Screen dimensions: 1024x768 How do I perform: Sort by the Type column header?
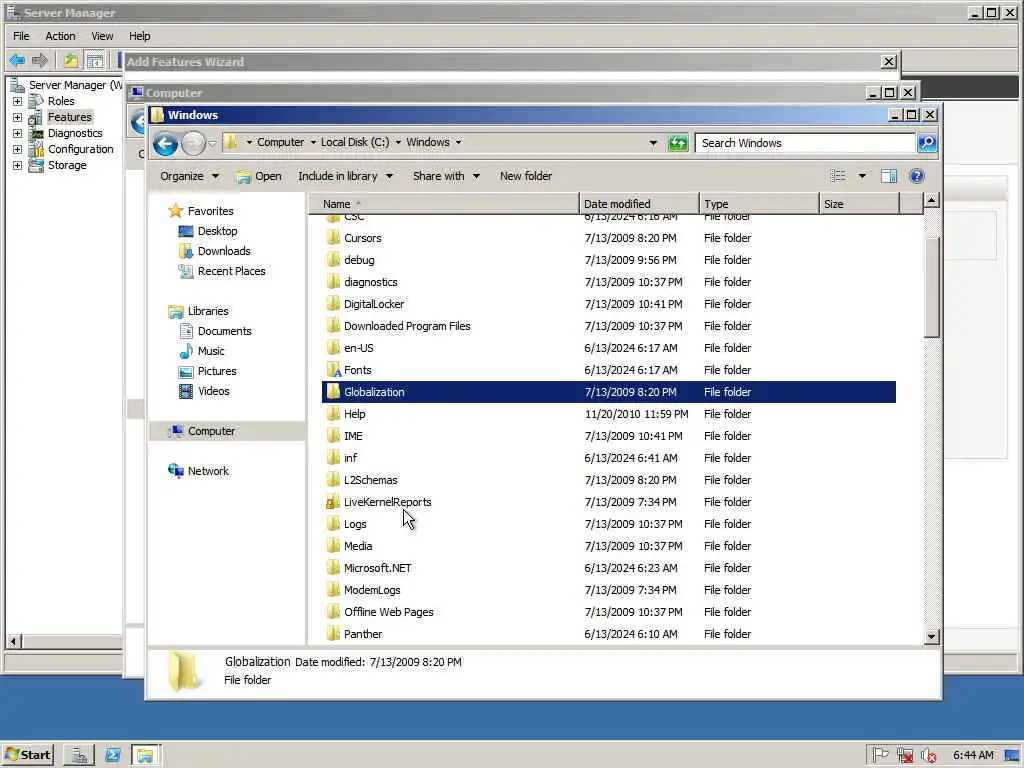pos(759,204)
